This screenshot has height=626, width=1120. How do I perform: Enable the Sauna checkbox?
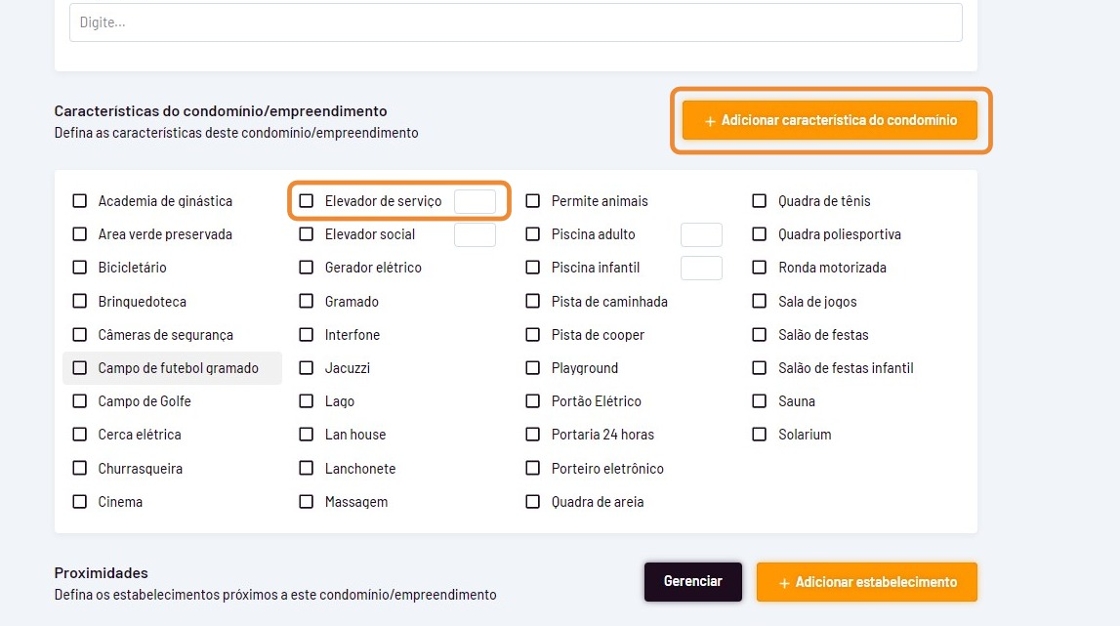[760, 401]
